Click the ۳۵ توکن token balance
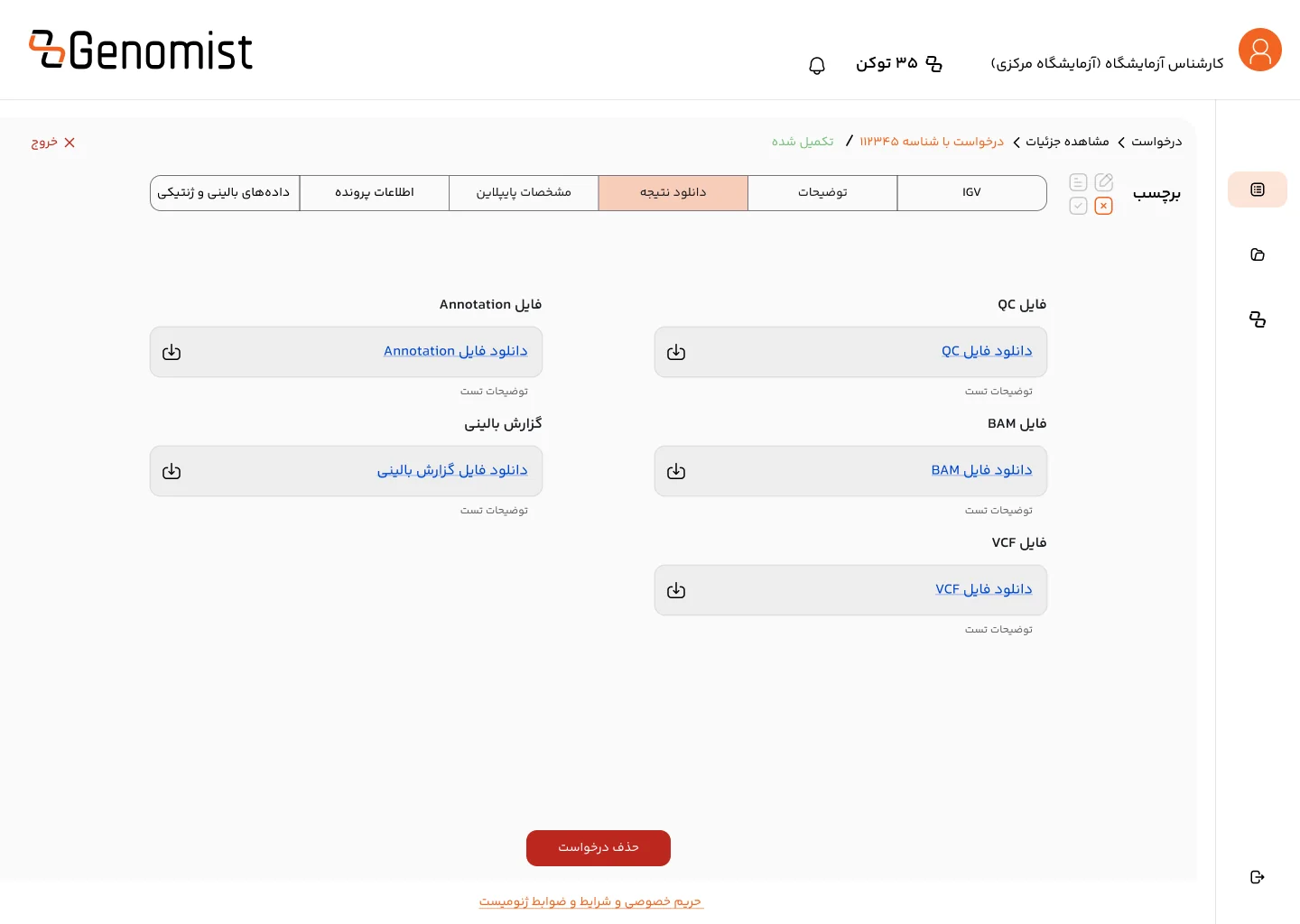 [x=887, y=63]
